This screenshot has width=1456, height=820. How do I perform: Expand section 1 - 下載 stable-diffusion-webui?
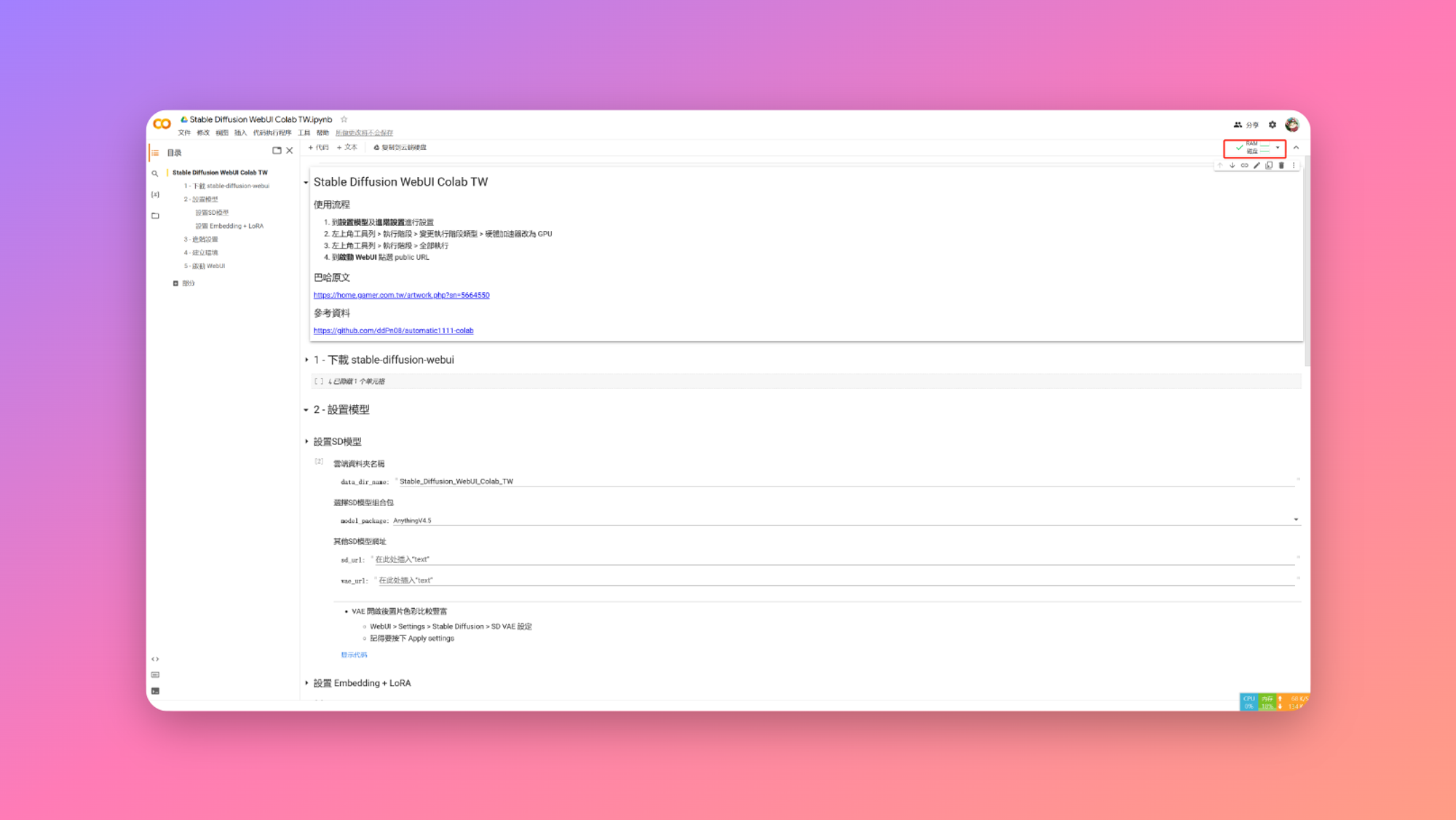point(306,360)
